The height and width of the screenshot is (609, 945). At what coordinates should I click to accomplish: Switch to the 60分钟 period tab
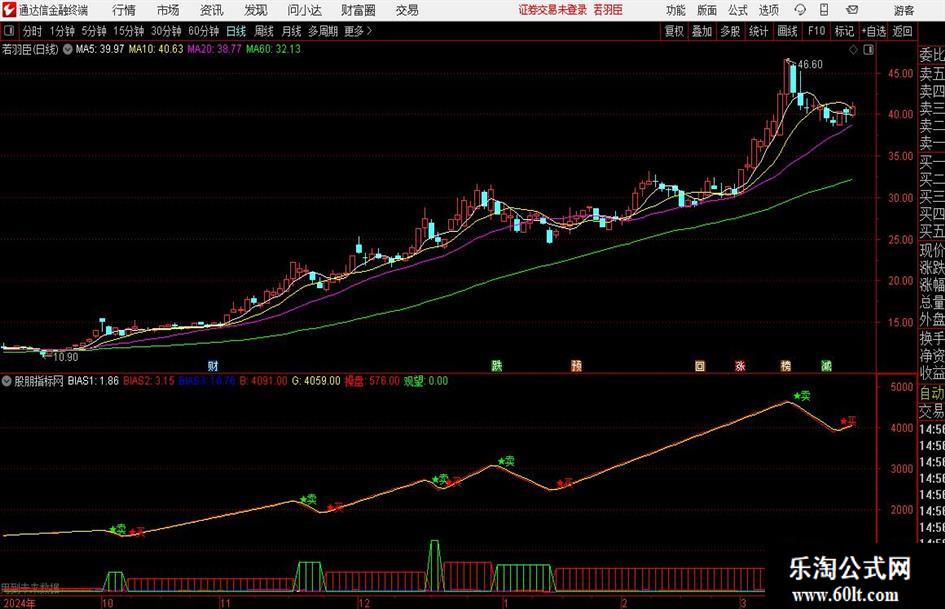click(203, 31)
